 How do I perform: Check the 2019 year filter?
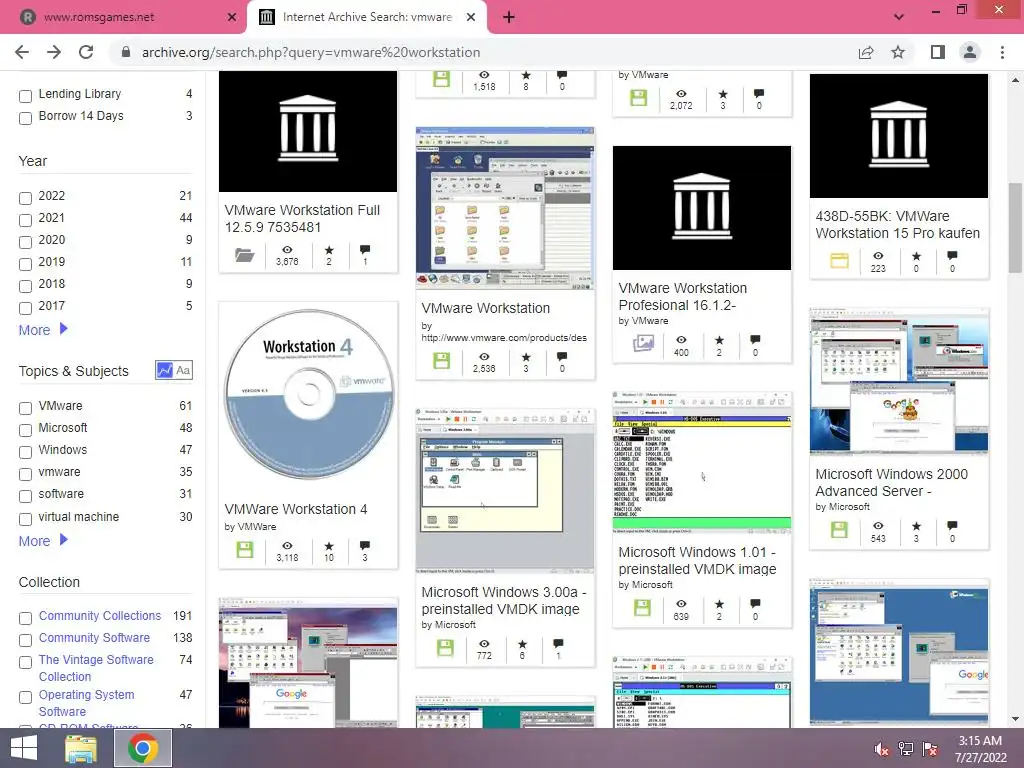point(25,264)
